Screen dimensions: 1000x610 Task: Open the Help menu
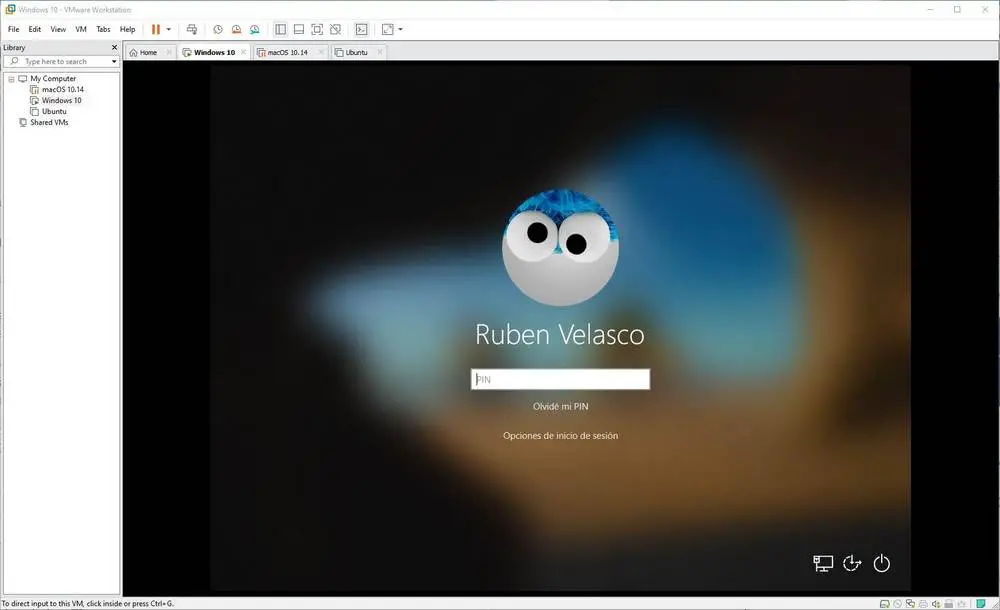coord(128,29)
